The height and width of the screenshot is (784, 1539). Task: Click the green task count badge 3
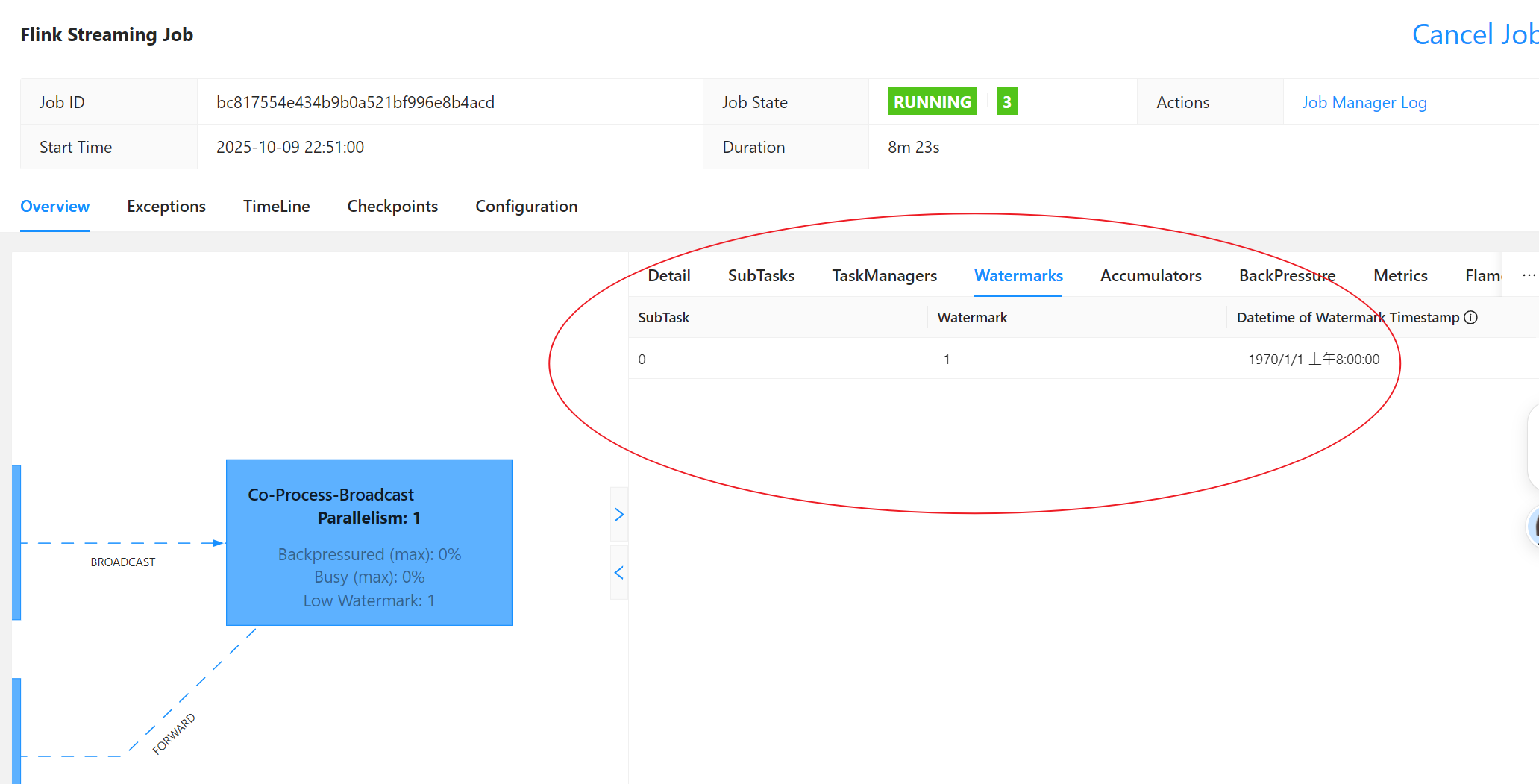pyautogui.click(x=1006, y=101)
